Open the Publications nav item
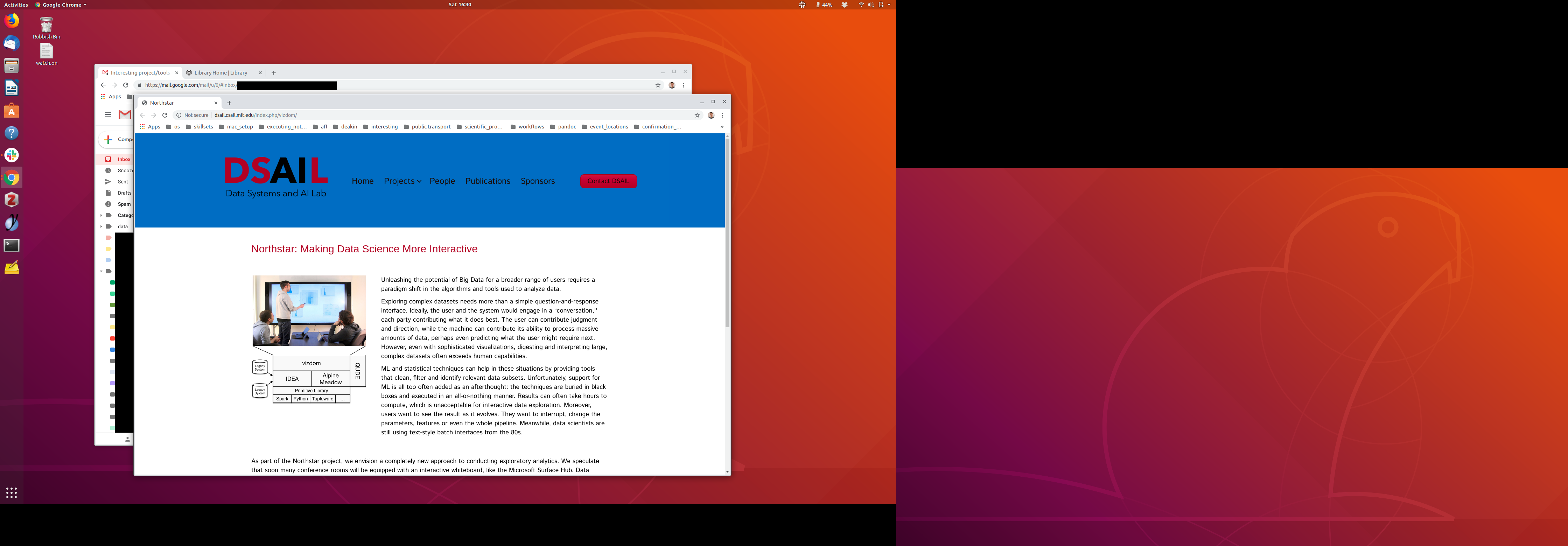This screenshot has height=546, width=1568. pos(488,181)
